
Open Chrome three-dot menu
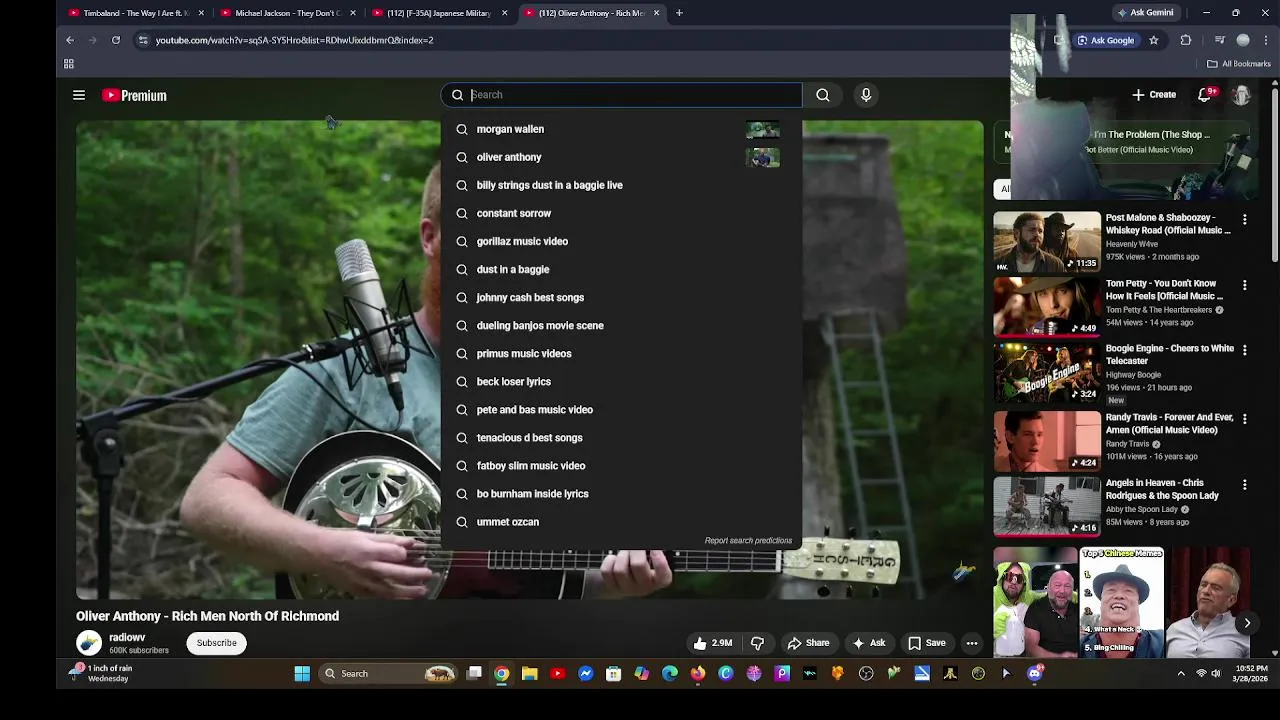click(1267, 40)
